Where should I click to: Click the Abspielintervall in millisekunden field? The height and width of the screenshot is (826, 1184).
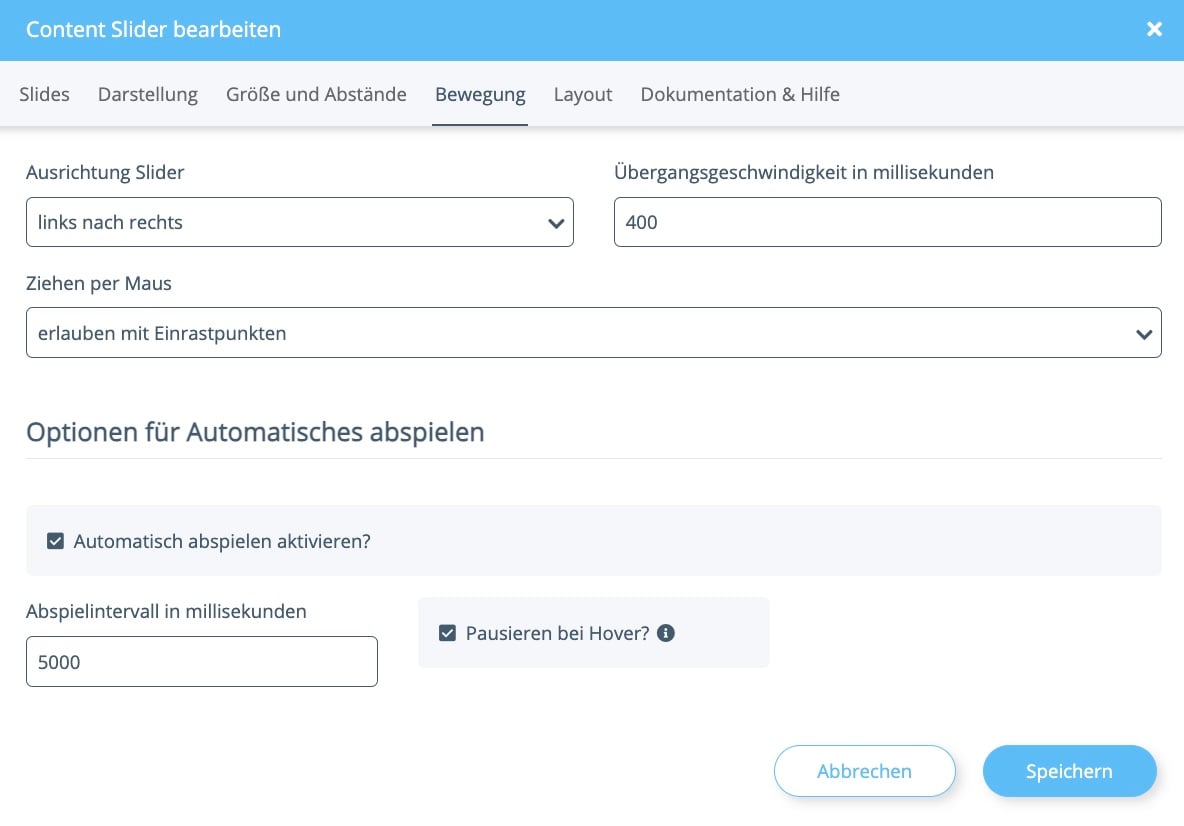[x=202, y=661]
